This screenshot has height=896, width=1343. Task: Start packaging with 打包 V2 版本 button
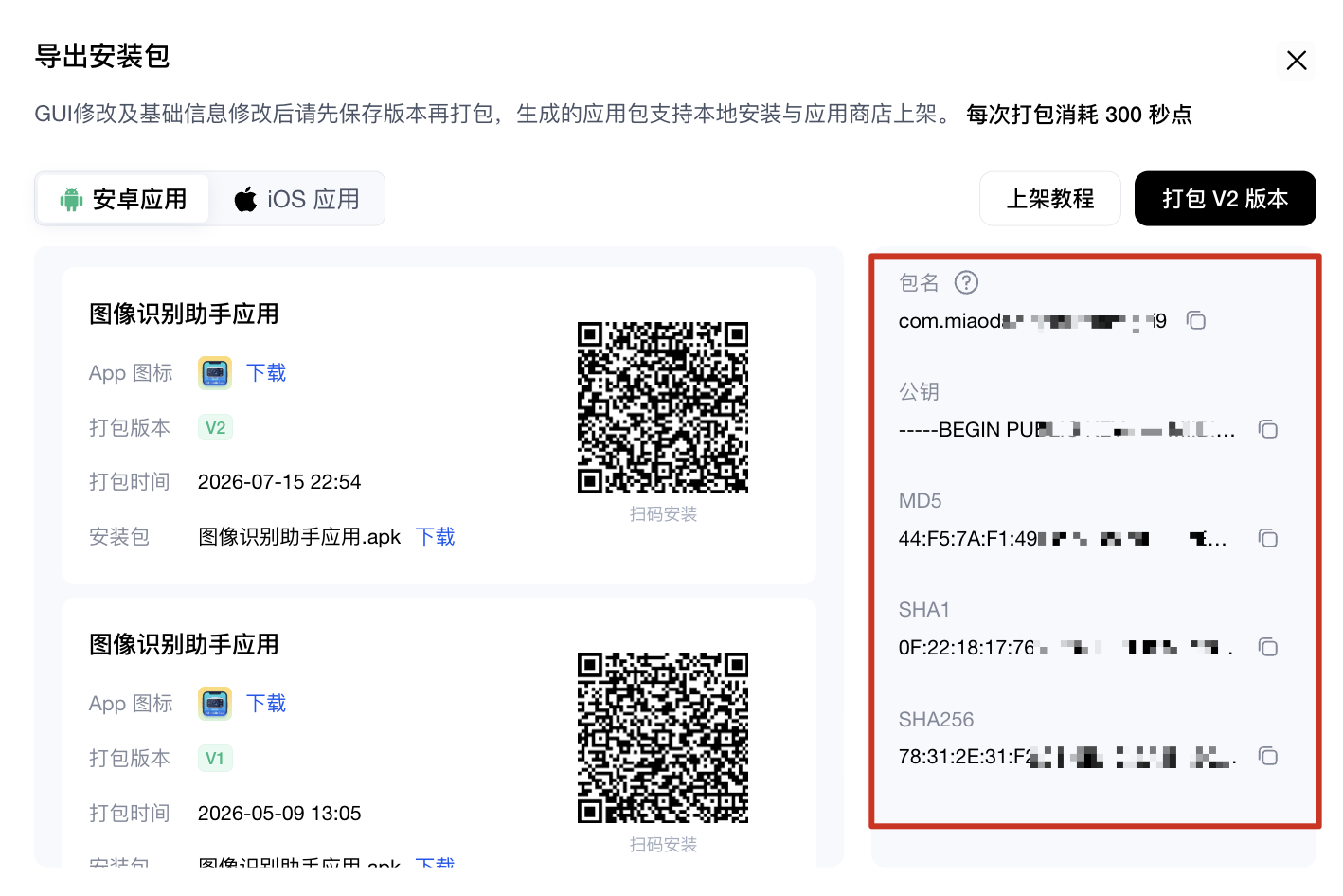tap(1226, 199)
